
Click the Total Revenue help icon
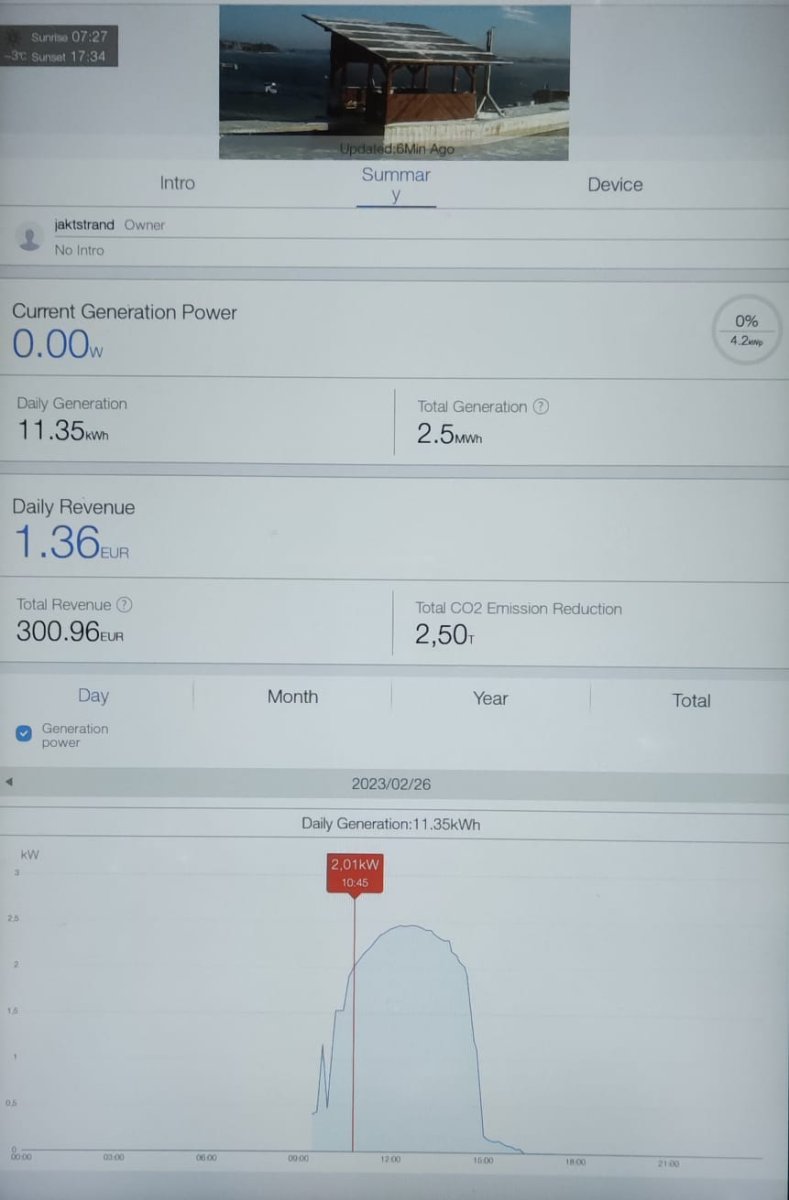(124, 604)
